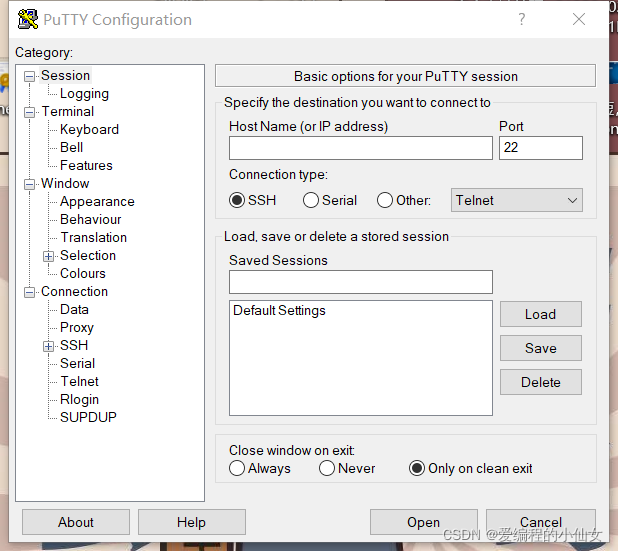Close the PuTTY Configuration window
The height and width of the screenshot is (551, 618).
click(579, 19)
